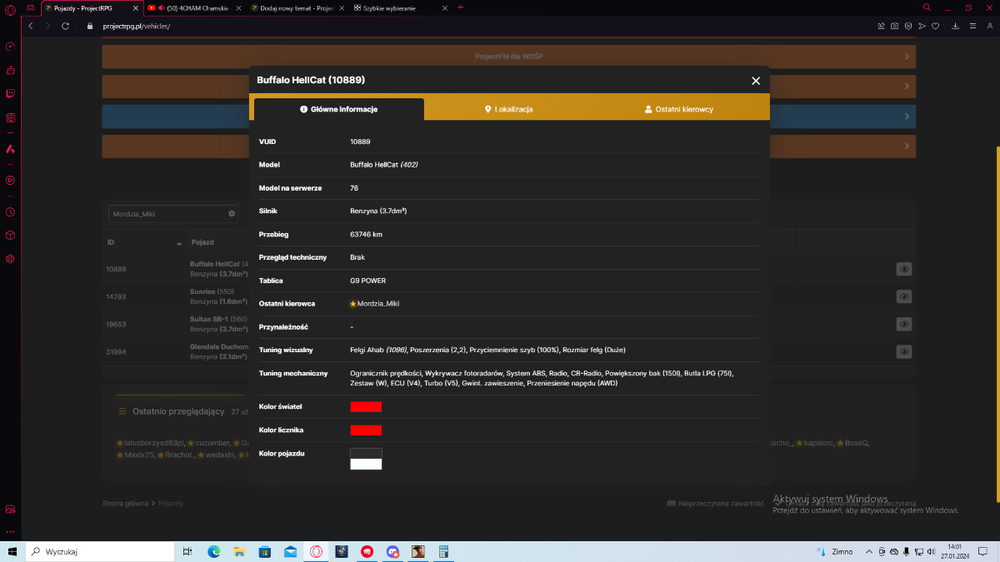Click the Kolor licznika red swatch
This screenshot has width=1000, height=562.
(x=366, y=431)
